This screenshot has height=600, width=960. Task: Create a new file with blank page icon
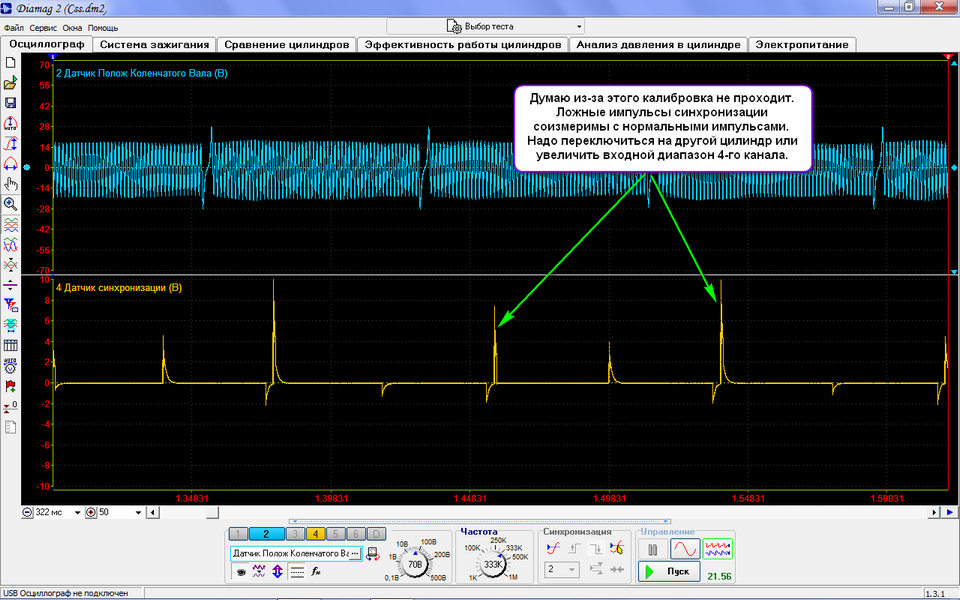pos(10,63)
